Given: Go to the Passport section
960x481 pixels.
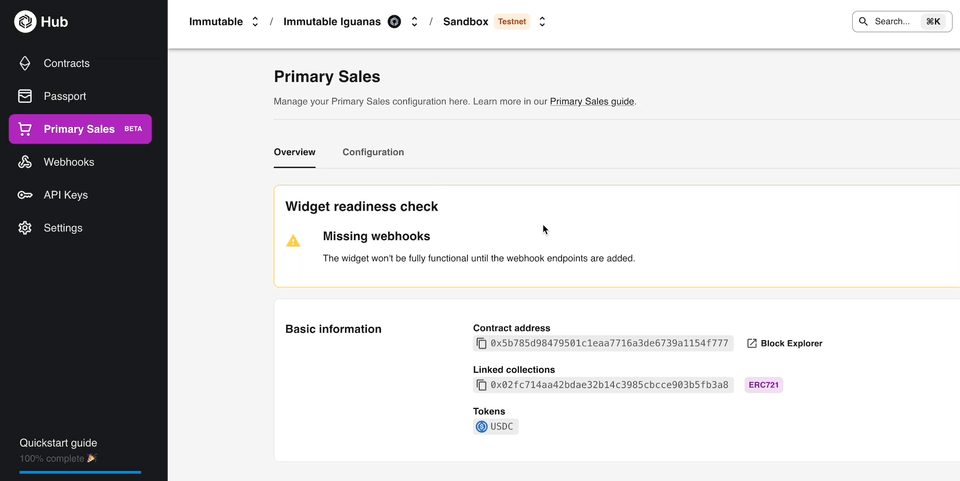Looking at the screenshot, I should click(64, 96).
